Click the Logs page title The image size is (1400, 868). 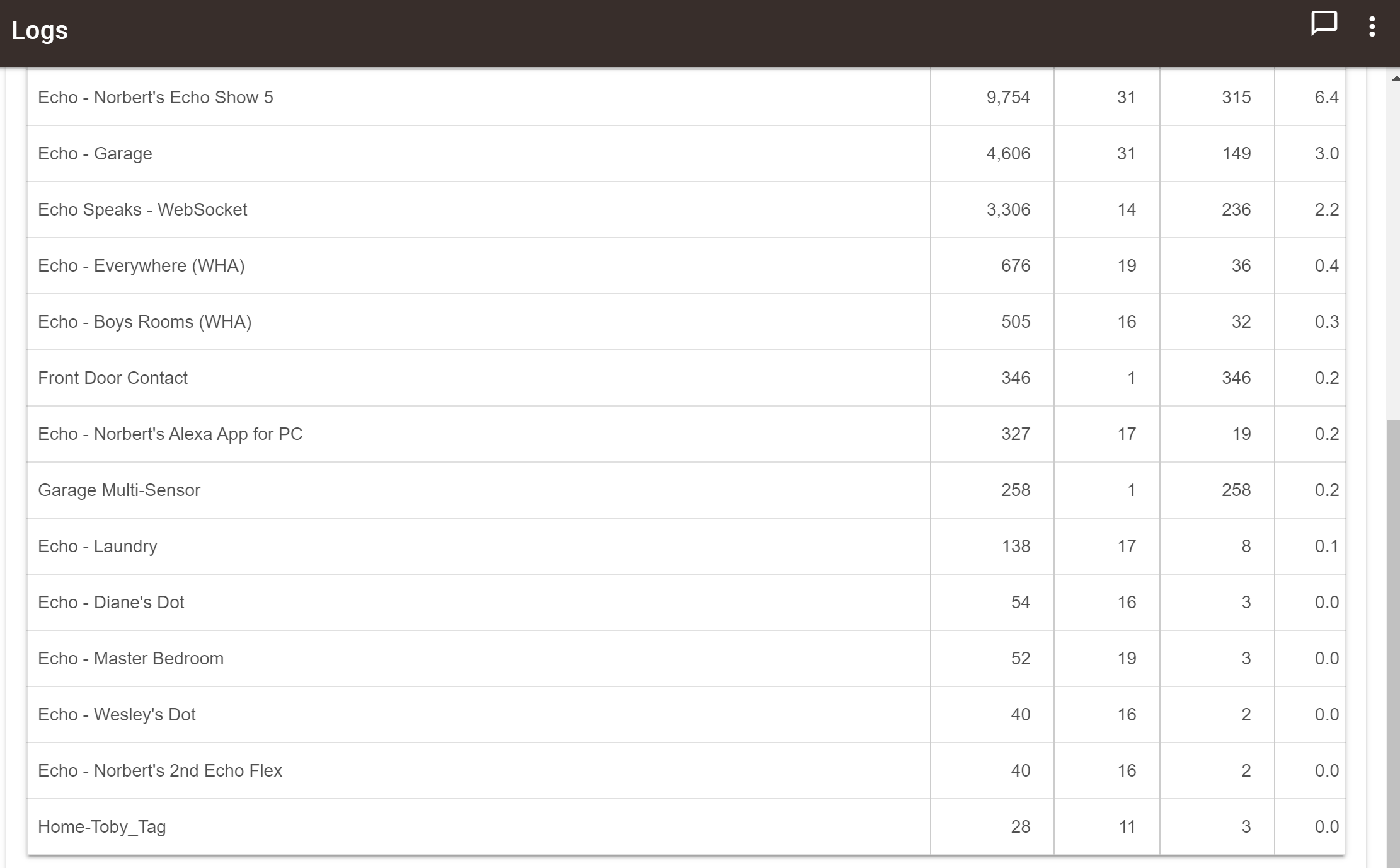tap(40, 30)
